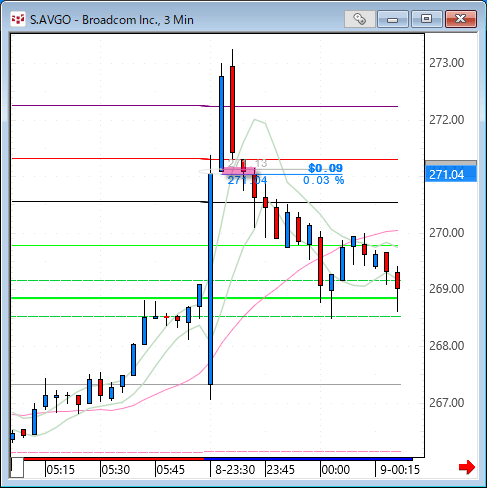The width and height of the screenshot is (487, 488).
Task: Click the chart link chain icon
Action: pos(360,19)
